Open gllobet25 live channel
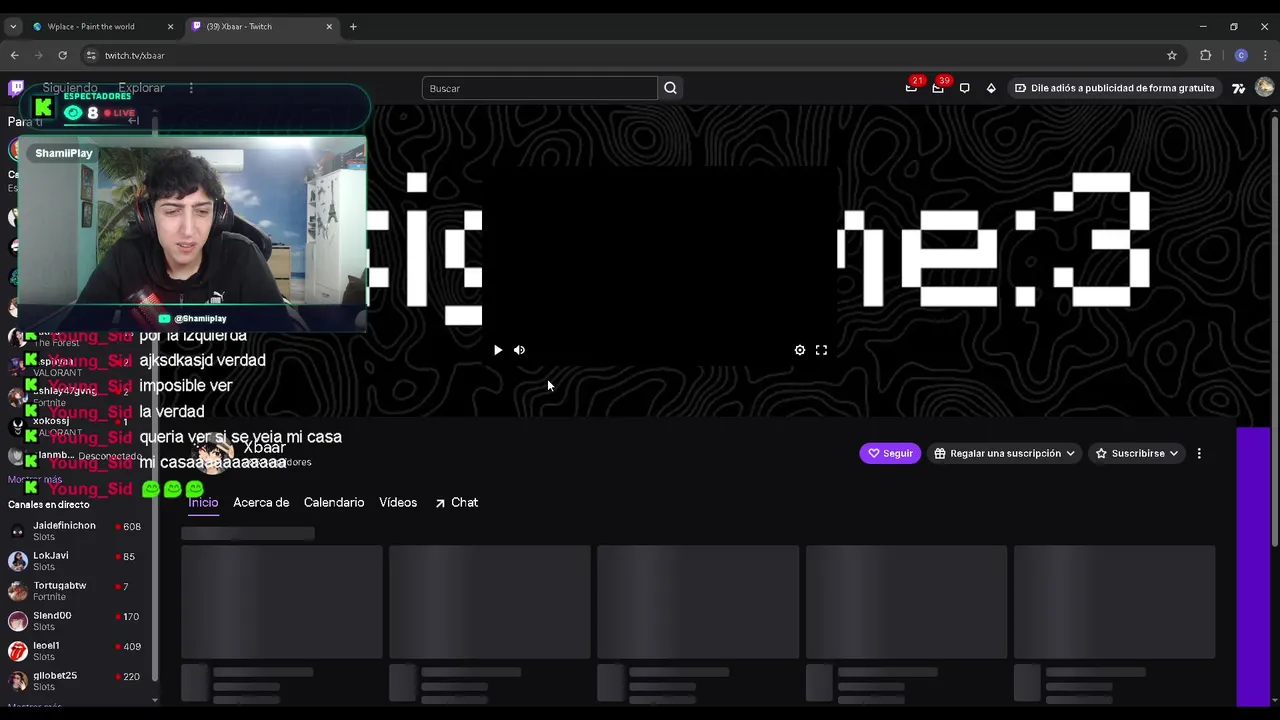 pos(78,681)
